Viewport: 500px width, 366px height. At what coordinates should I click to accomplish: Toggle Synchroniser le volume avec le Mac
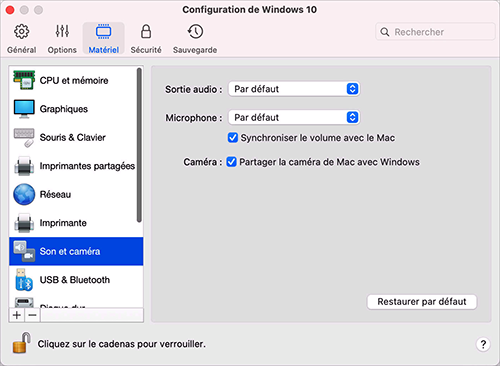(x=233, y=138)
